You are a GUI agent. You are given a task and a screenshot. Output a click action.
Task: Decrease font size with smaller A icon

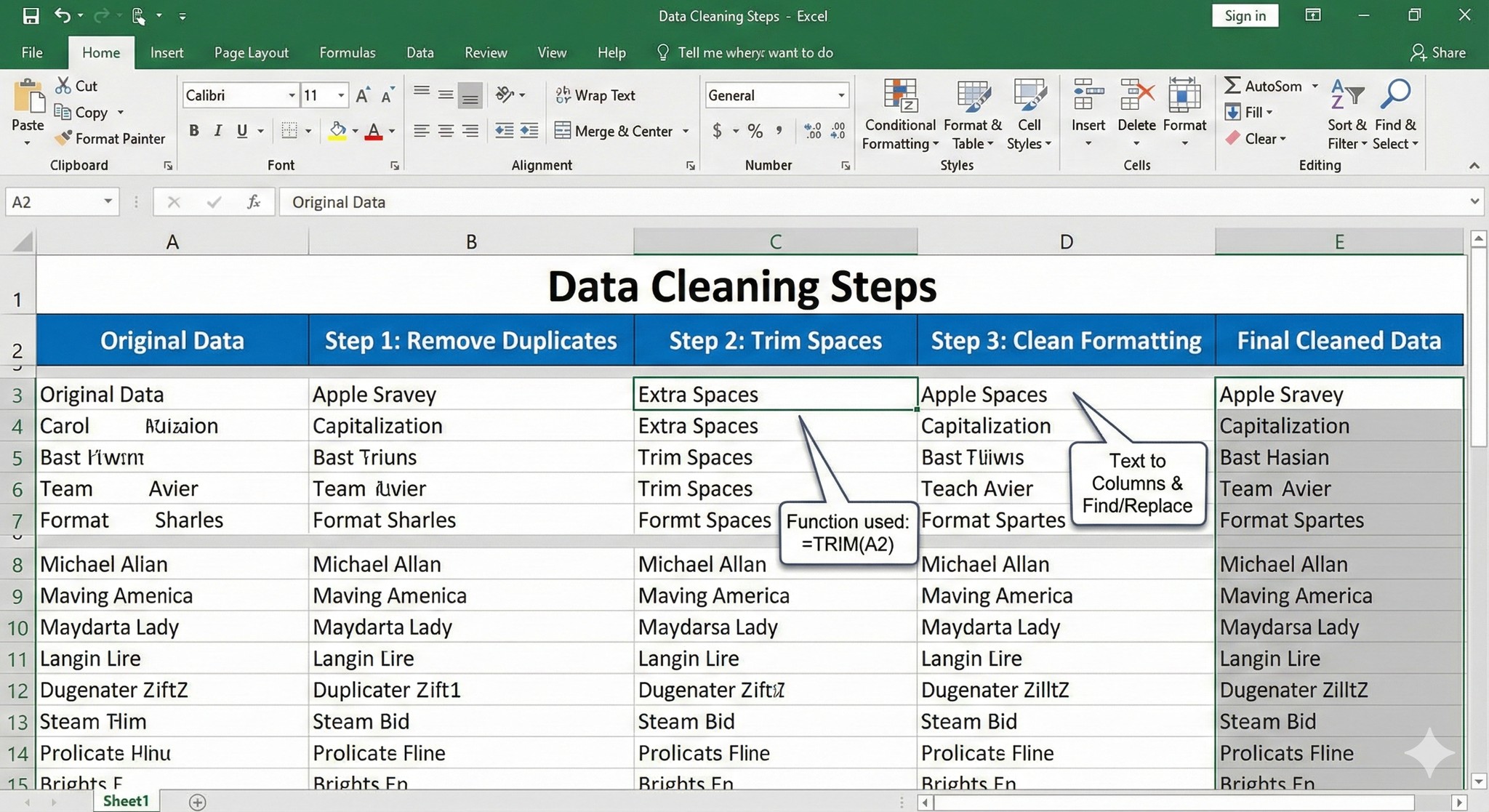tap(387, 95)
